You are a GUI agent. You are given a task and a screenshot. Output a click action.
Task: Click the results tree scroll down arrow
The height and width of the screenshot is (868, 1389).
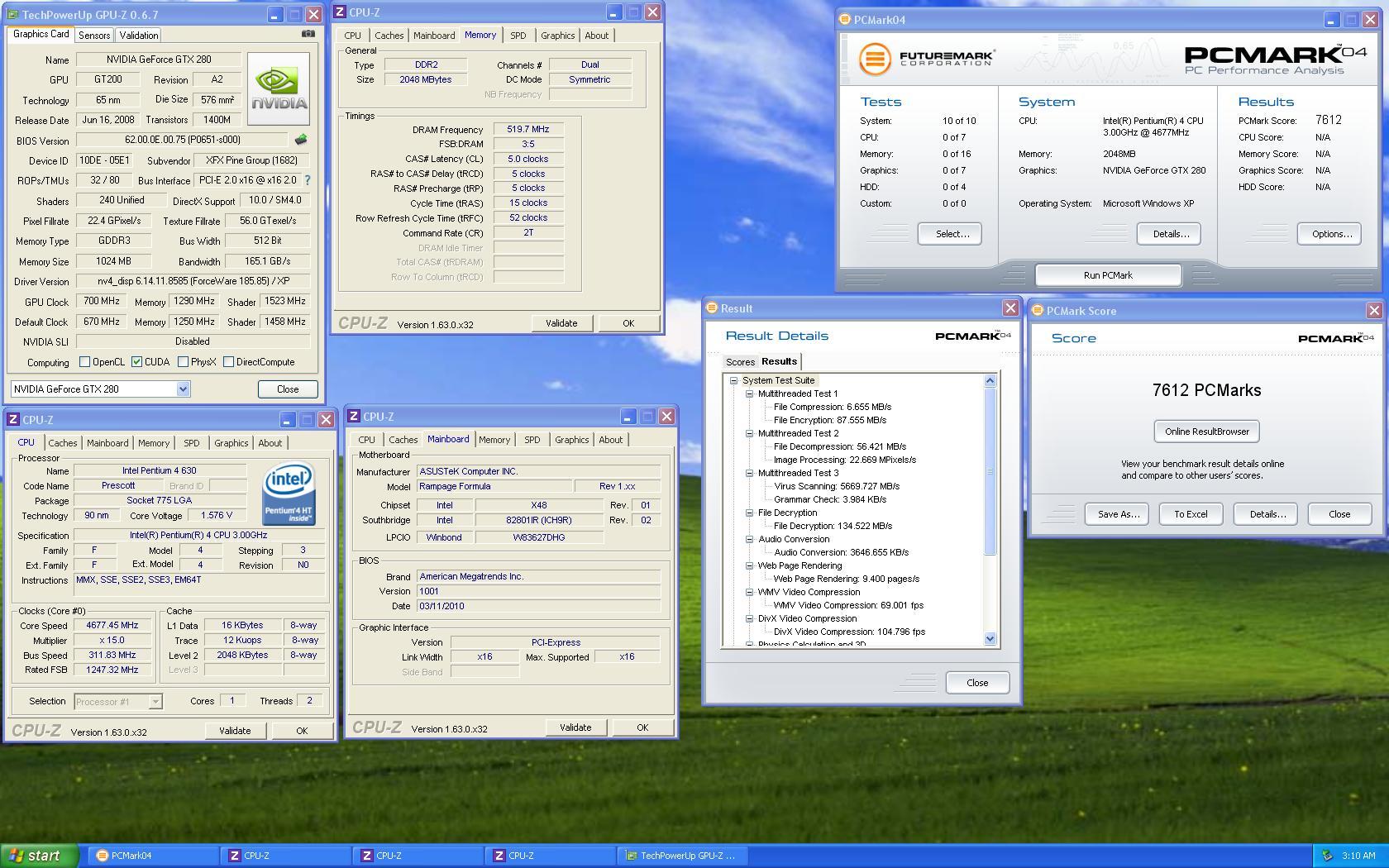tap(990, 639)
